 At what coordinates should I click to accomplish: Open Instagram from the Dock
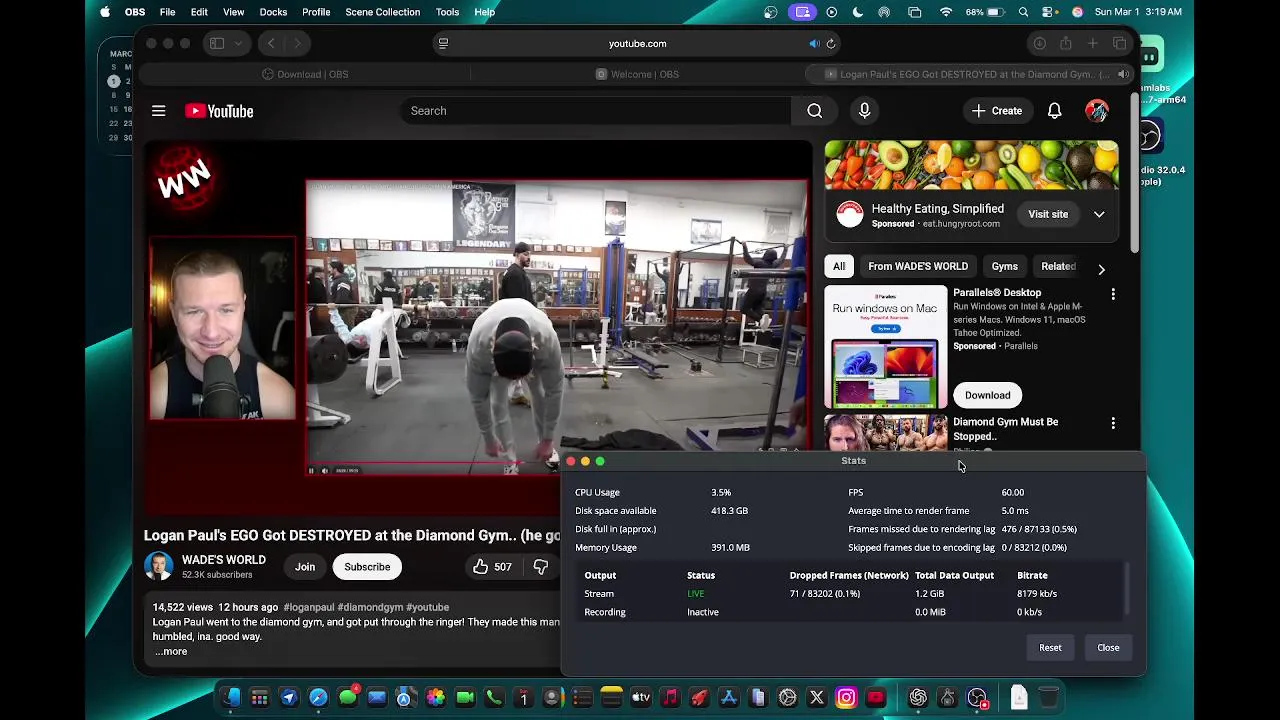(846, 697)
